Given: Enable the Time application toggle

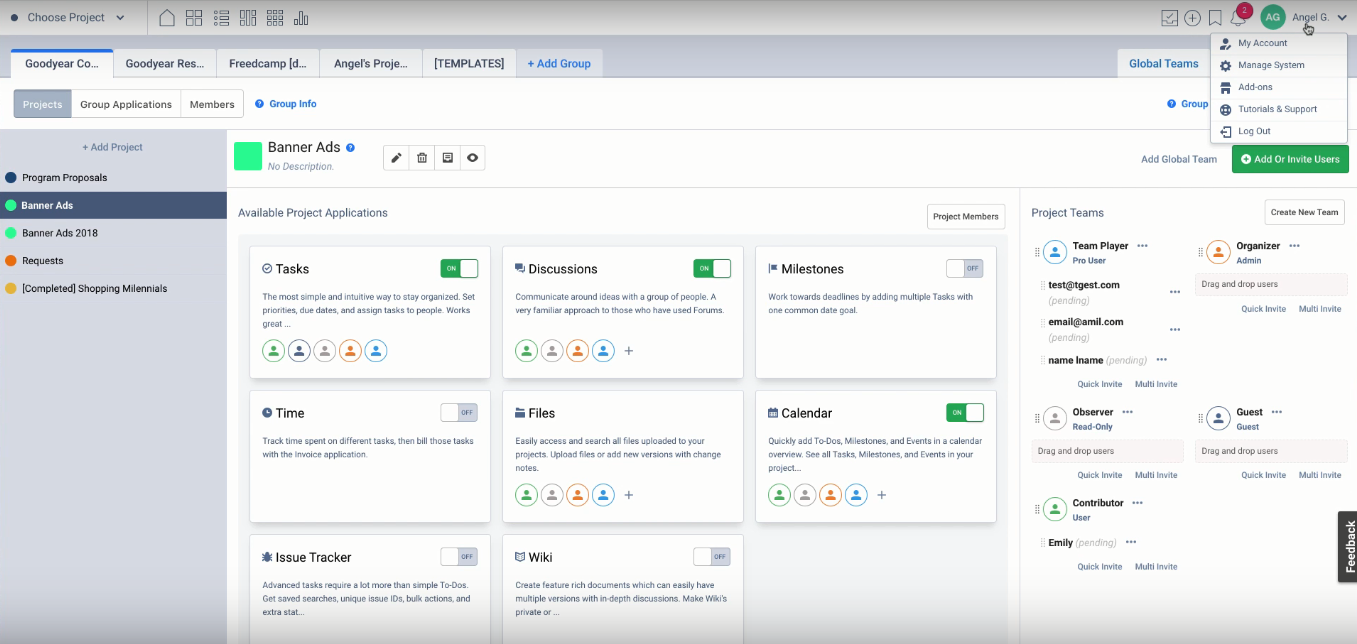Looking at the screenshot, I should click(x=459, y=412).
